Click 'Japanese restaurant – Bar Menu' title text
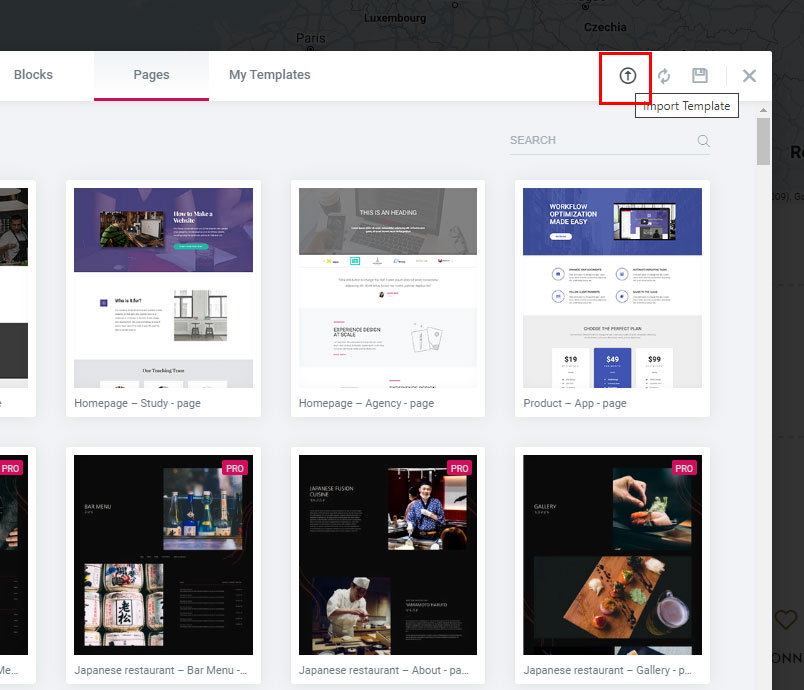 click(x=160, y=671)
